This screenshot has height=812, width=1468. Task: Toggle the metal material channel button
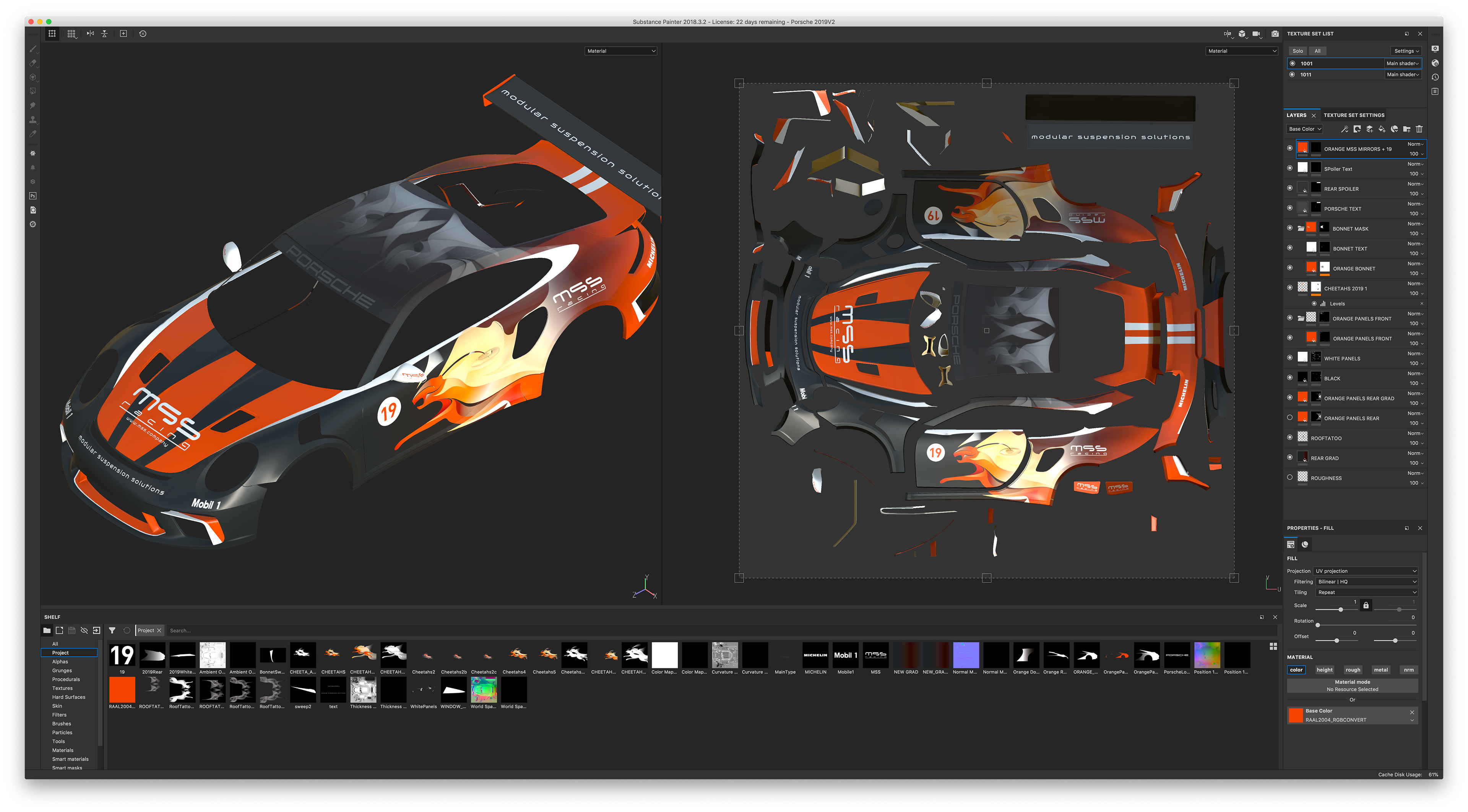pos(1381,669)
